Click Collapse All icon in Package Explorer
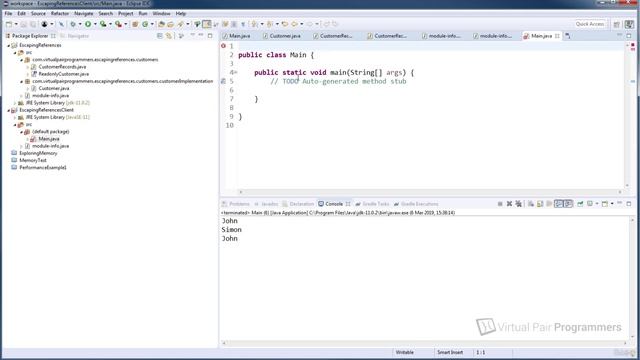640x360 pixels. 160,36
